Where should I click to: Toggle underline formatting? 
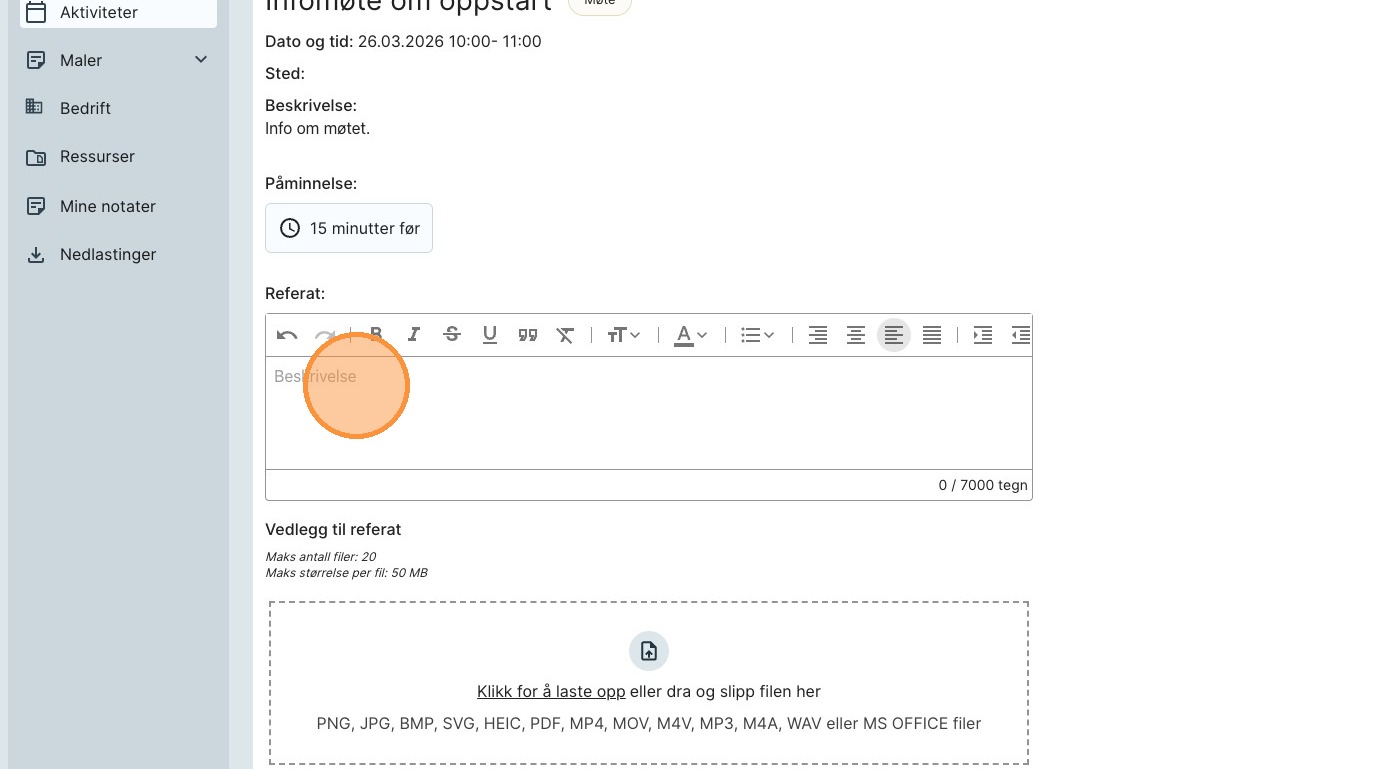pyautogui.click(x=490, y=335)
